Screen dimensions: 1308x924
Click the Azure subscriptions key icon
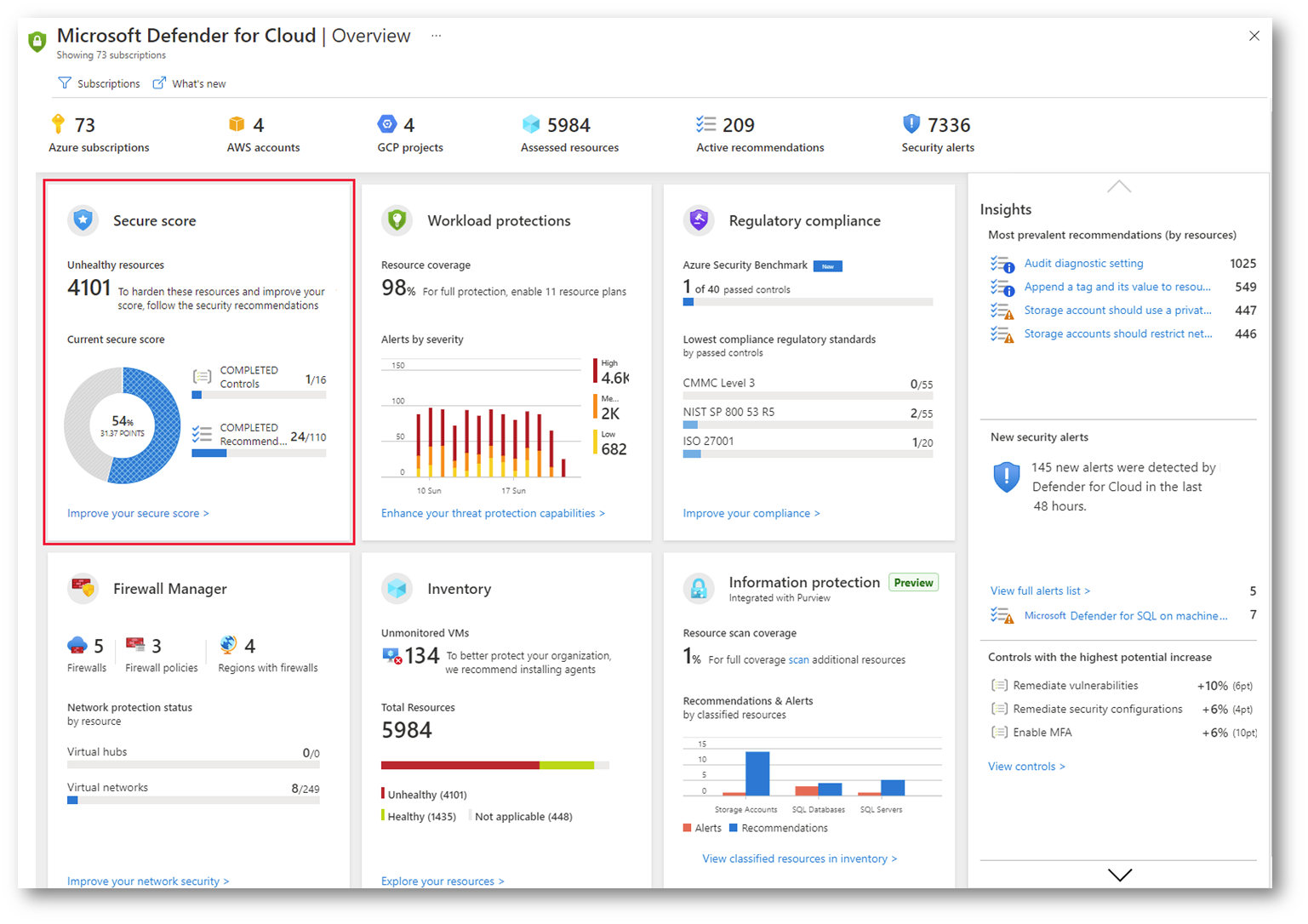[x=58, y=124]
